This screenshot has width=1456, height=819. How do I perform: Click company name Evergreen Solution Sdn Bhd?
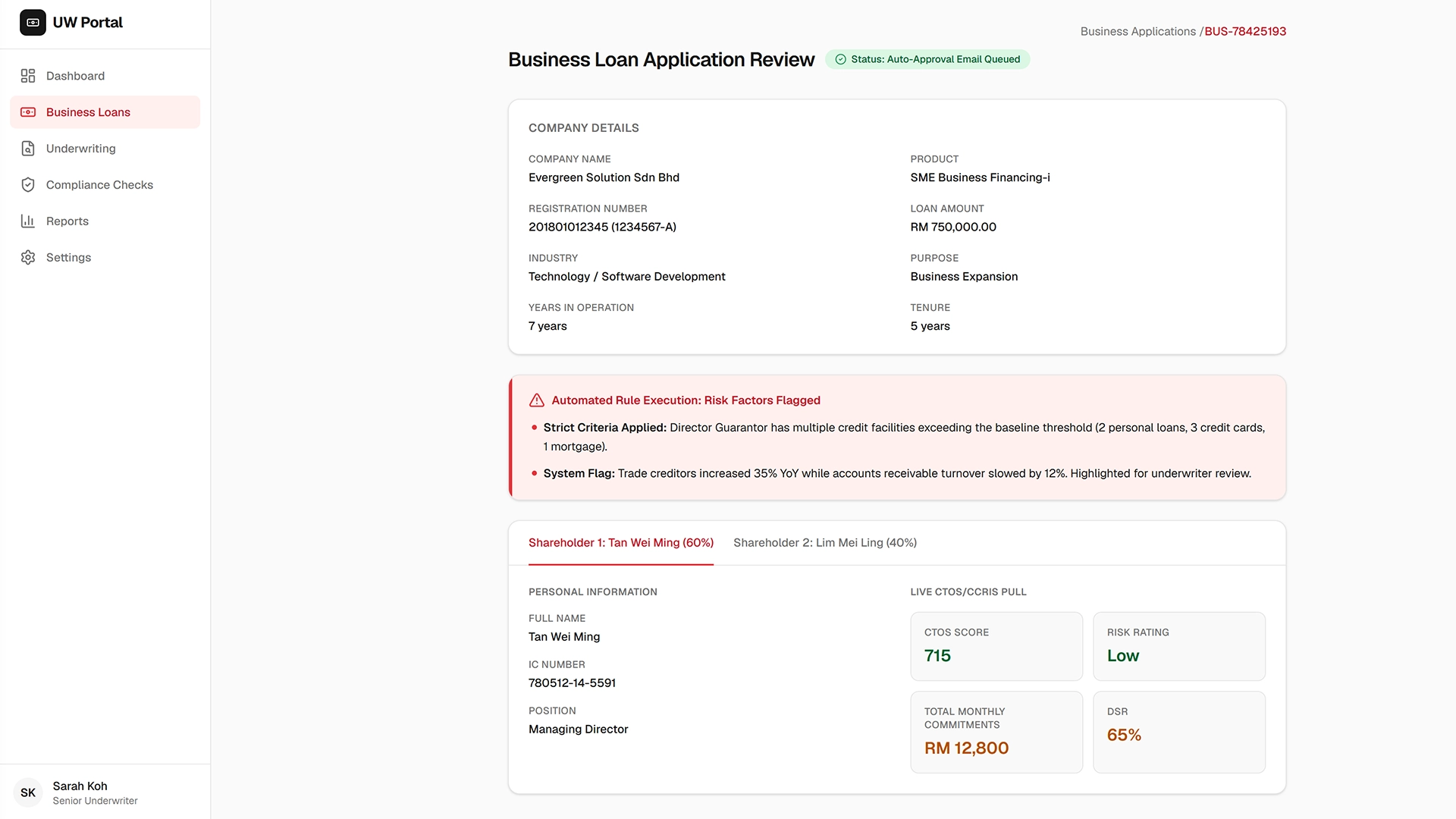coord(604,177)
